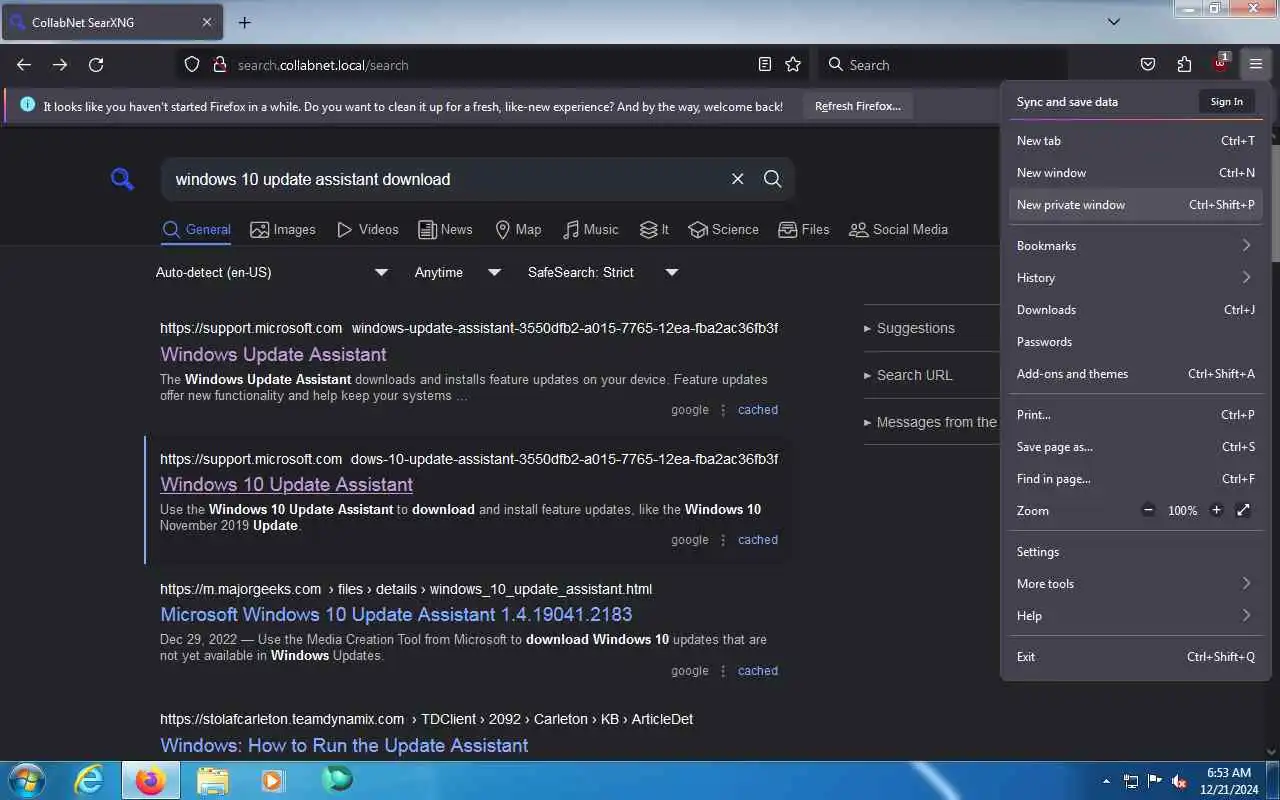Select New private window menu item

[1135, 205]
